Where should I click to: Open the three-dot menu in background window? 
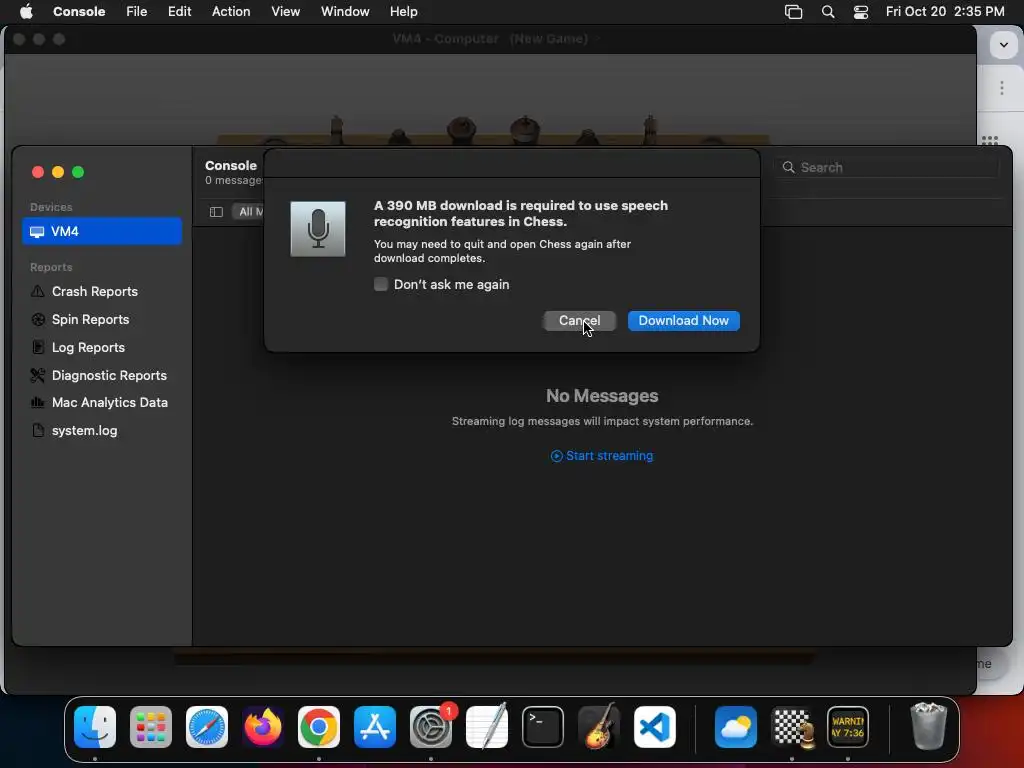(1002, 88)
